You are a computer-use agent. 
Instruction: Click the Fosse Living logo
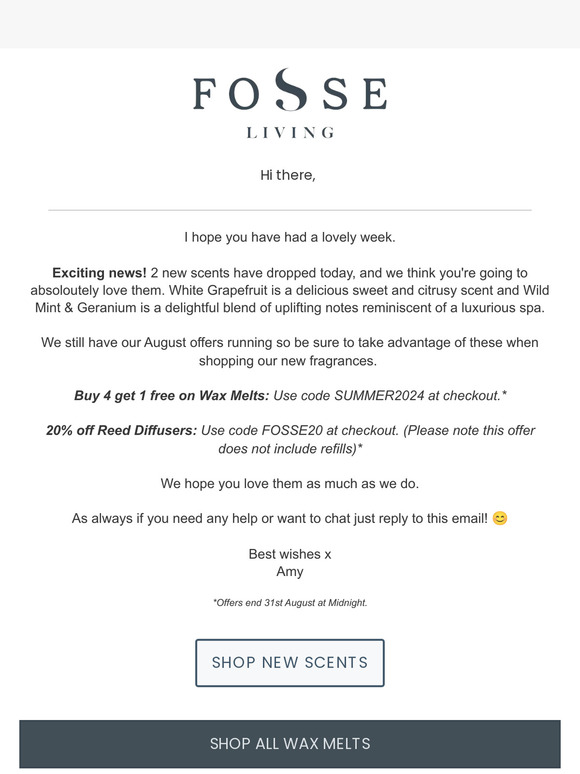coord(290,103)
